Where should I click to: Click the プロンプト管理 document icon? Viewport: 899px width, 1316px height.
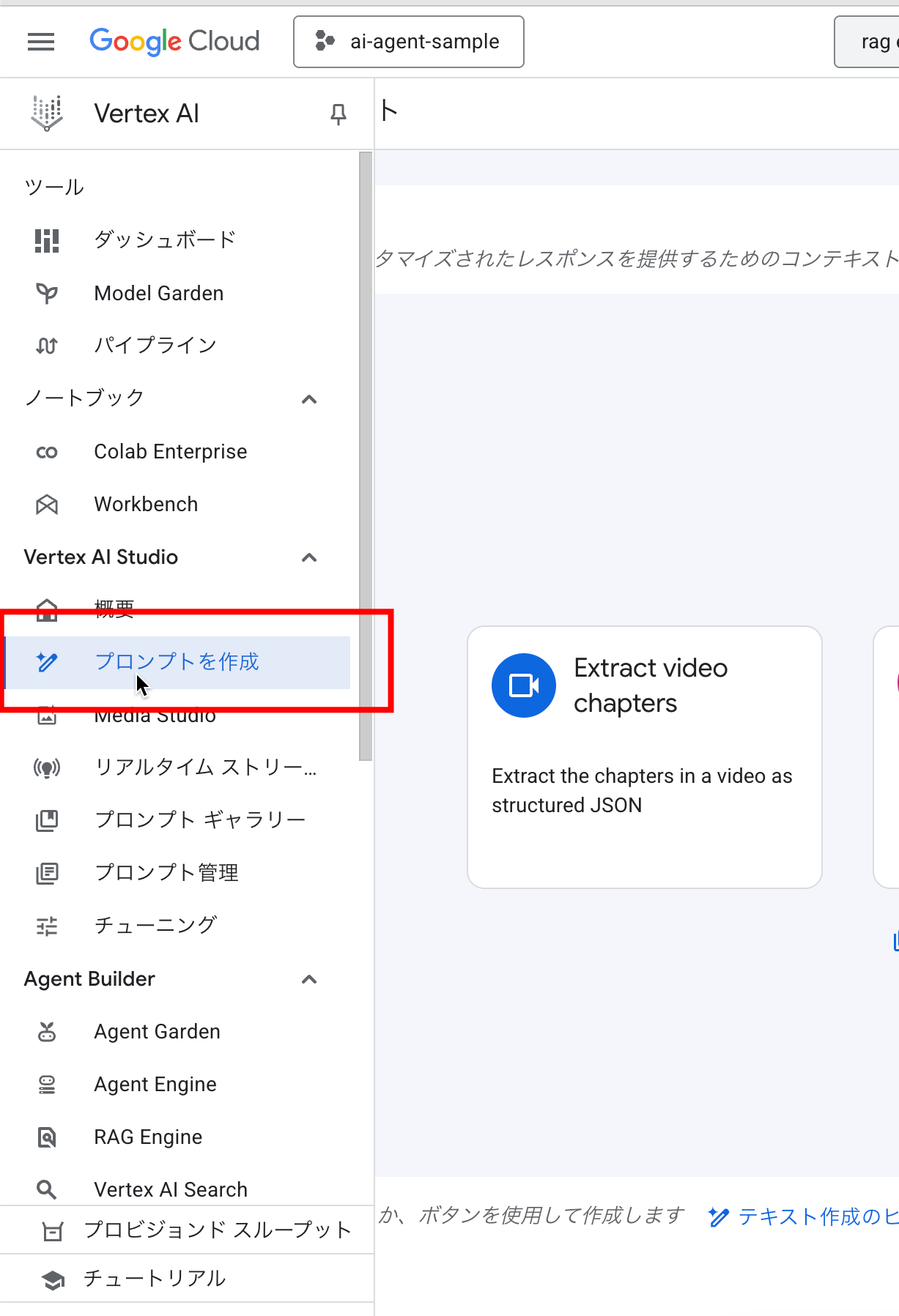47,873
